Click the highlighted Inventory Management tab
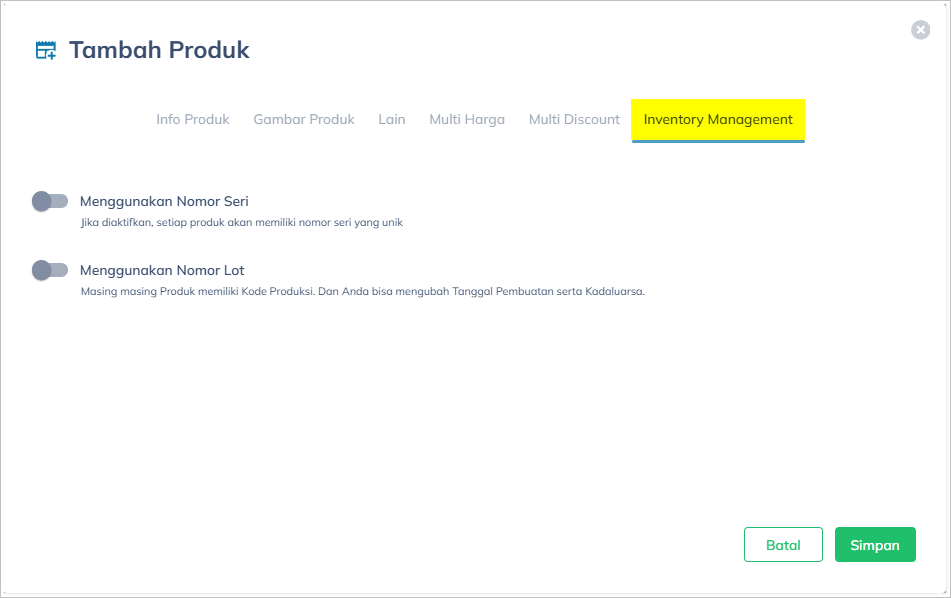This screenshot has width=951, height=598. click(718, 119)
